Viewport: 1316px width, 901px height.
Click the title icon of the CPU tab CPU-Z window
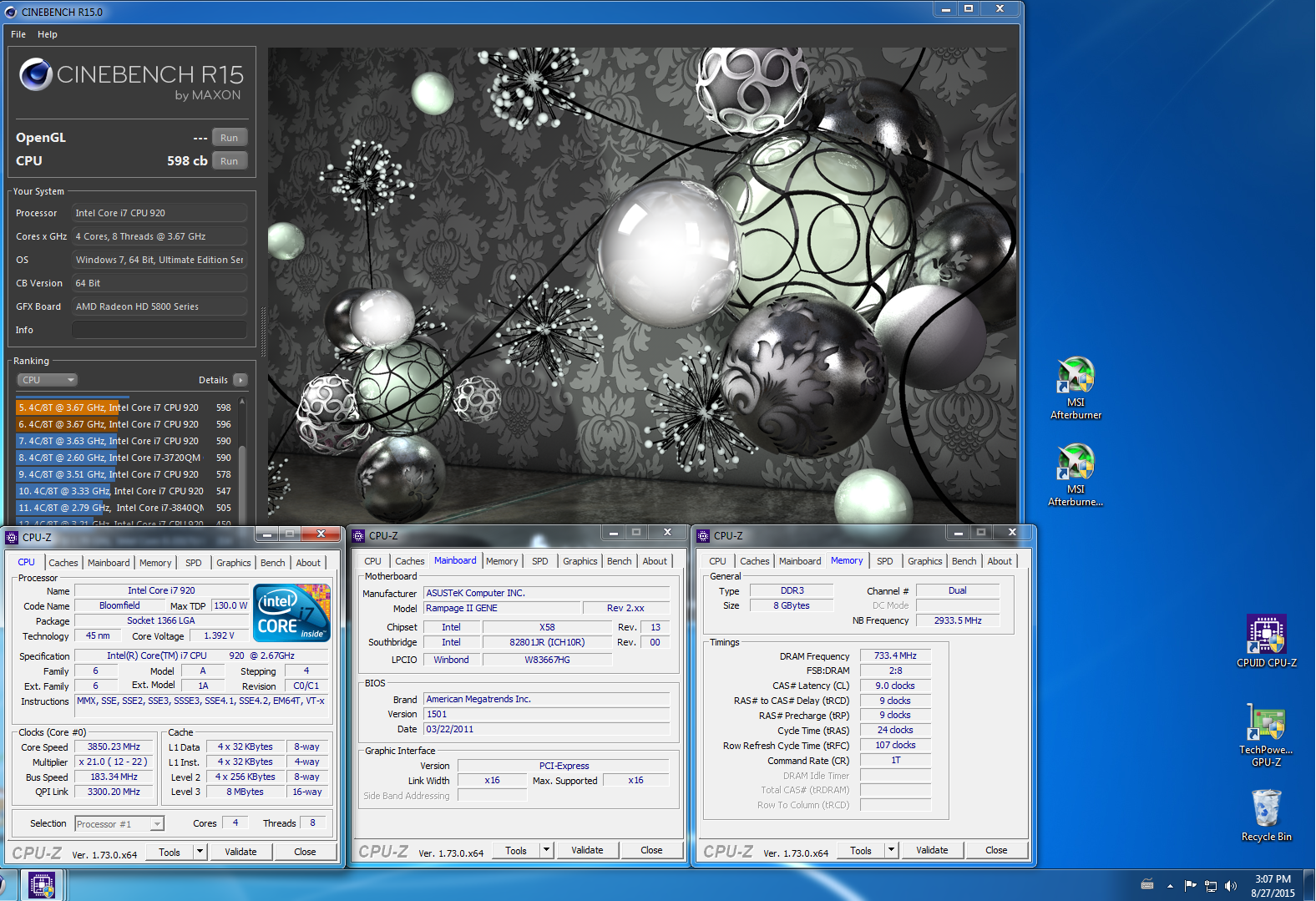[x=12, y=537]
